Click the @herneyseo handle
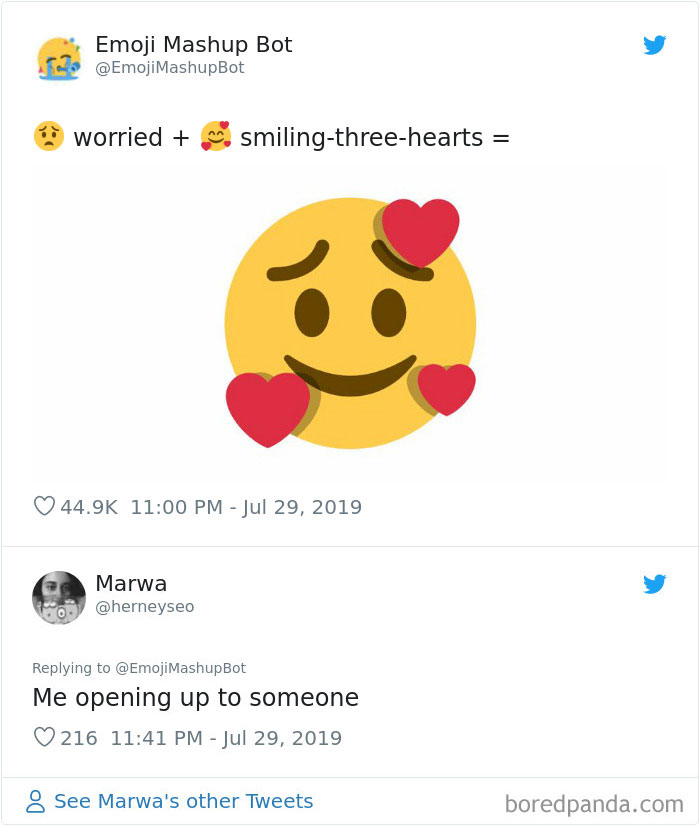700x826 pixels. point(145,605)
